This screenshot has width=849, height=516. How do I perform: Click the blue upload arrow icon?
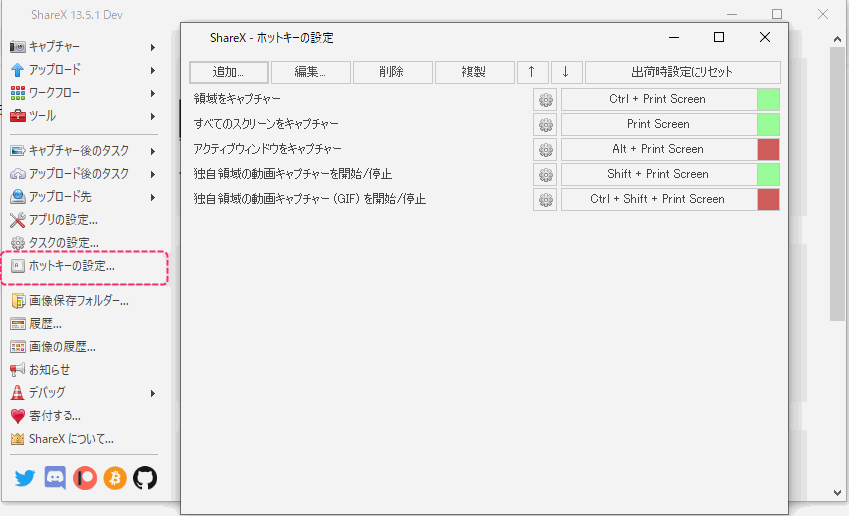(17, 70)
